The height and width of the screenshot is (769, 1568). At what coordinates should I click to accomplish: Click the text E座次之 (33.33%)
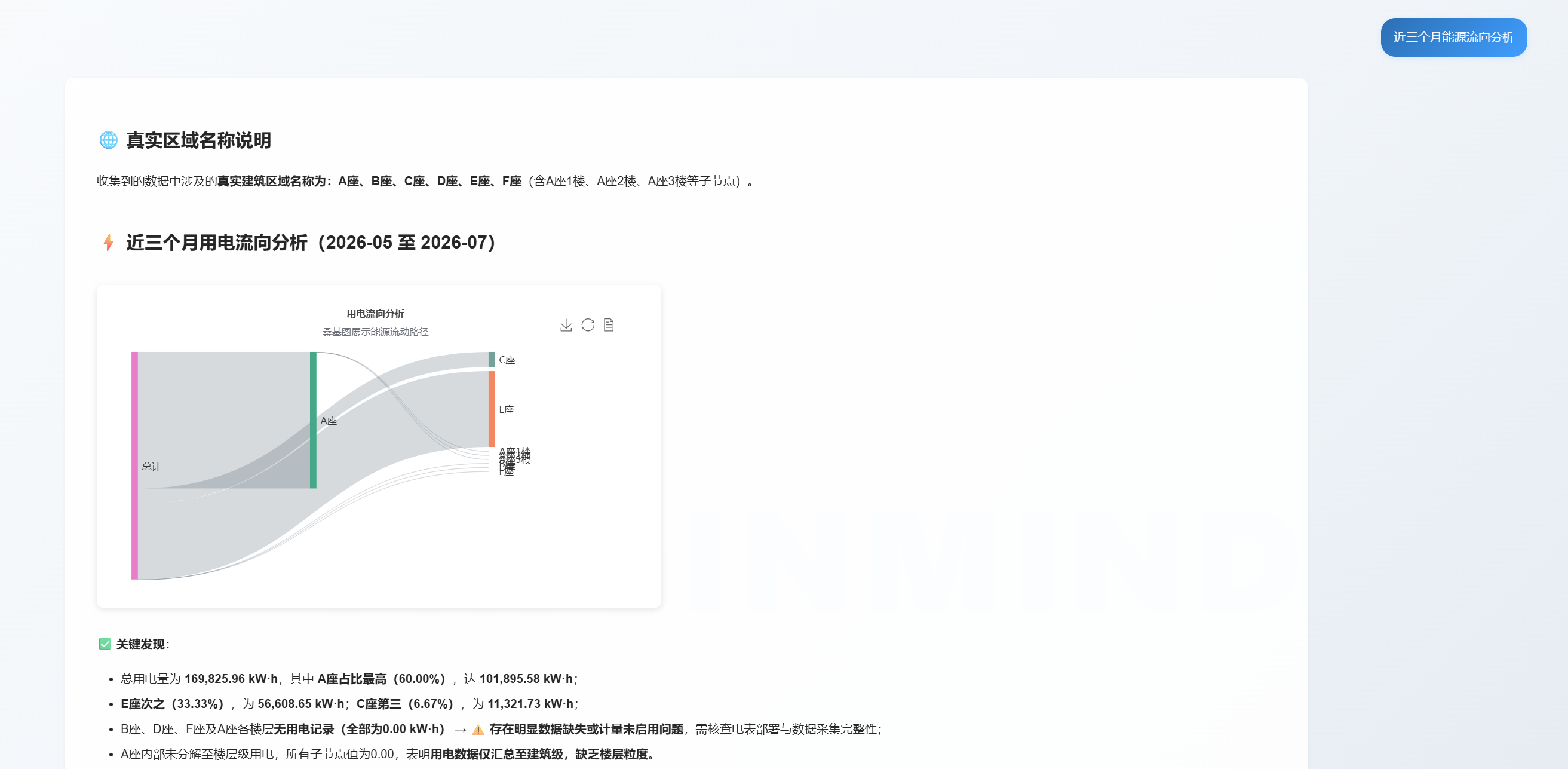(x=174, y=704)
